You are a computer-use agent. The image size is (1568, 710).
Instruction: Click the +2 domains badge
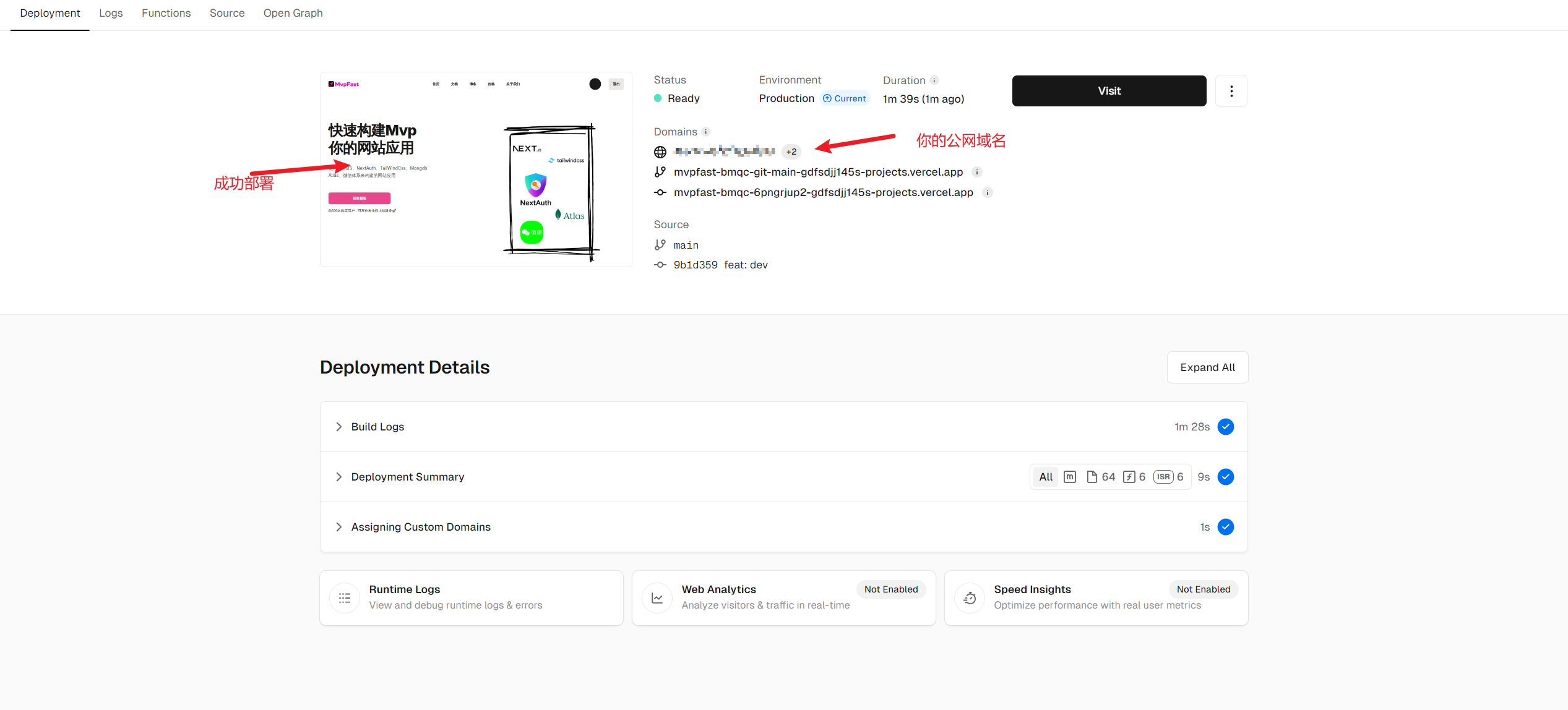coord(791,152)
